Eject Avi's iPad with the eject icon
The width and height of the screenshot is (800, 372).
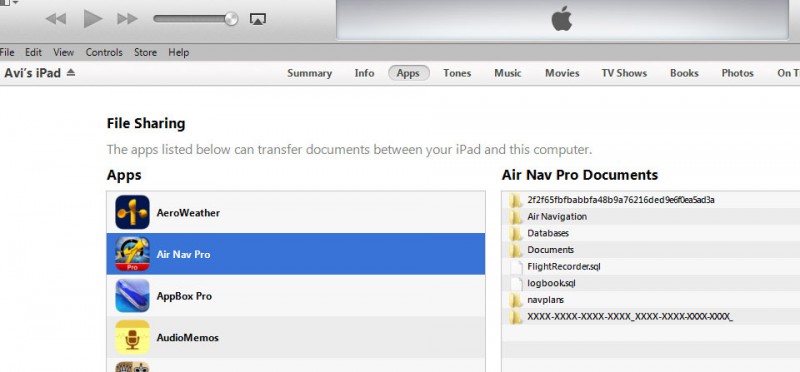tap(70, 73)
